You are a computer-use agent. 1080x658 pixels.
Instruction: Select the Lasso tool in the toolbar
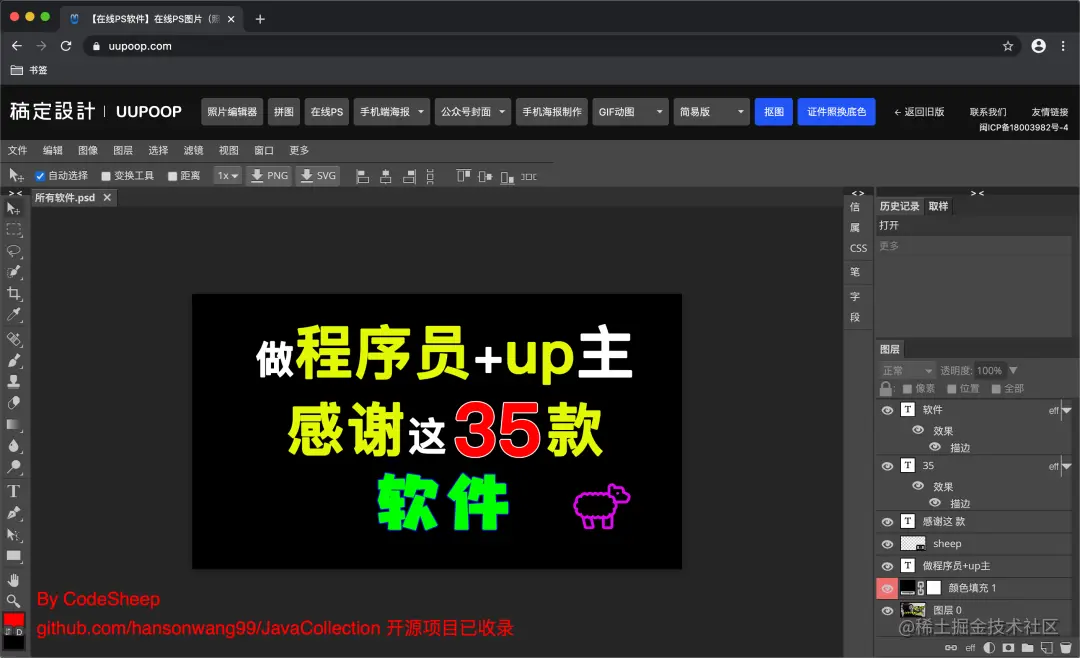pos(14,251)
